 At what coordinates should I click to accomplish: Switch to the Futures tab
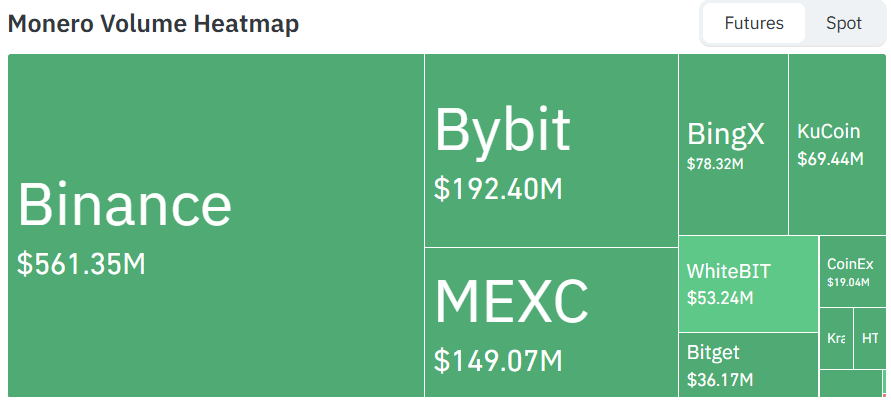753,23
